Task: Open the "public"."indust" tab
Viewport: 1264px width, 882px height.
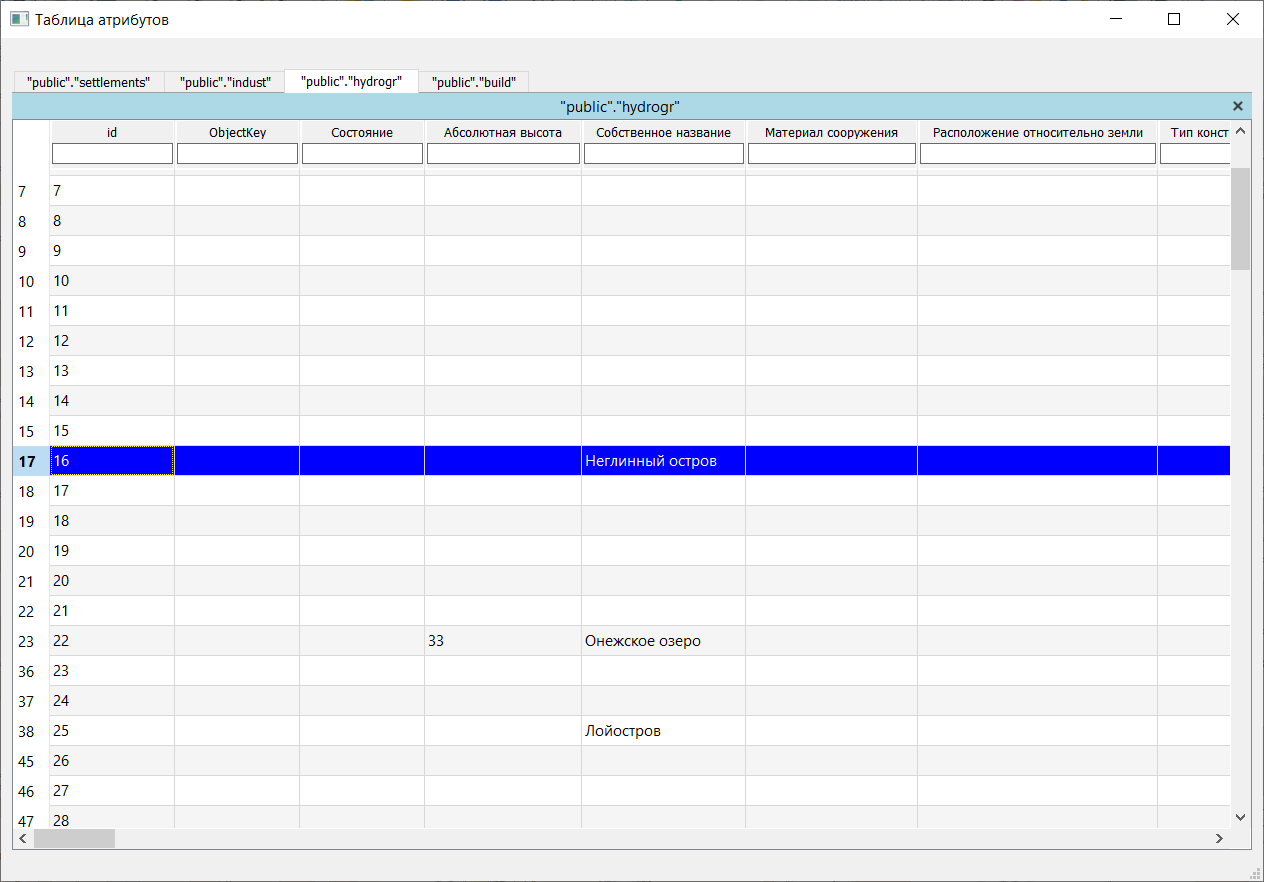Action: click(225, 82)
